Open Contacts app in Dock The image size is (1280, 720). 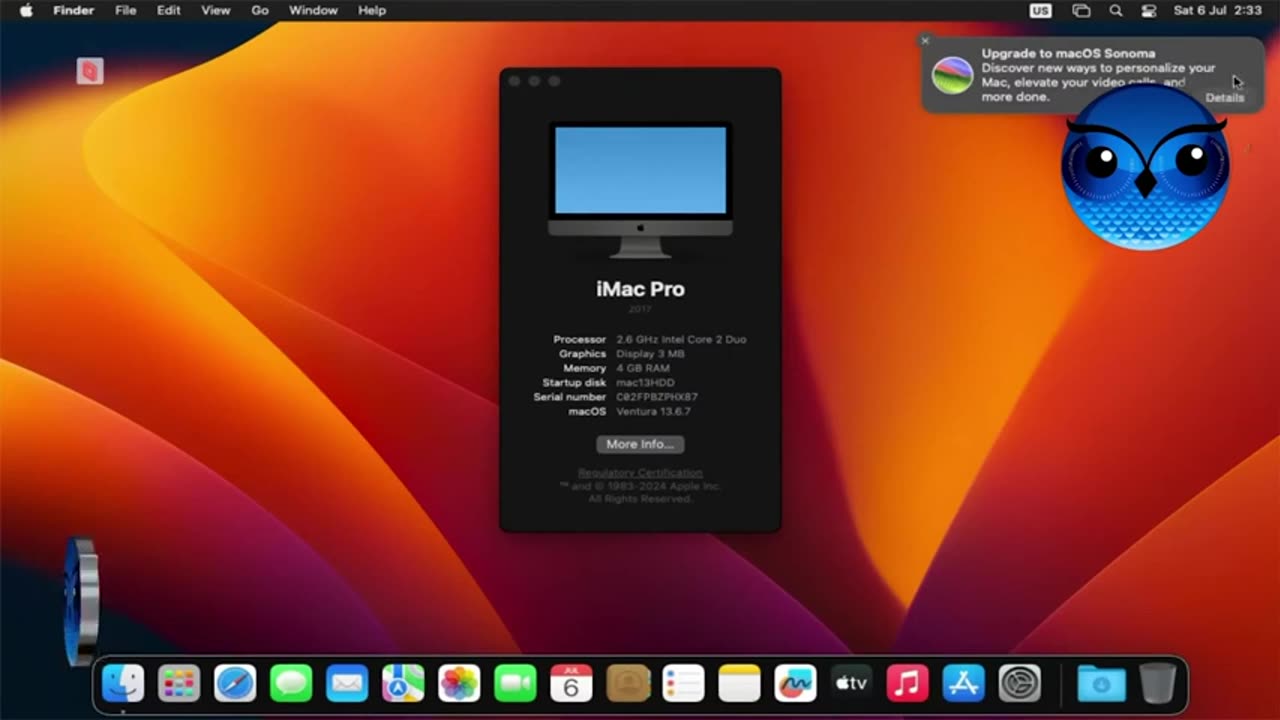tap(628, 684)
